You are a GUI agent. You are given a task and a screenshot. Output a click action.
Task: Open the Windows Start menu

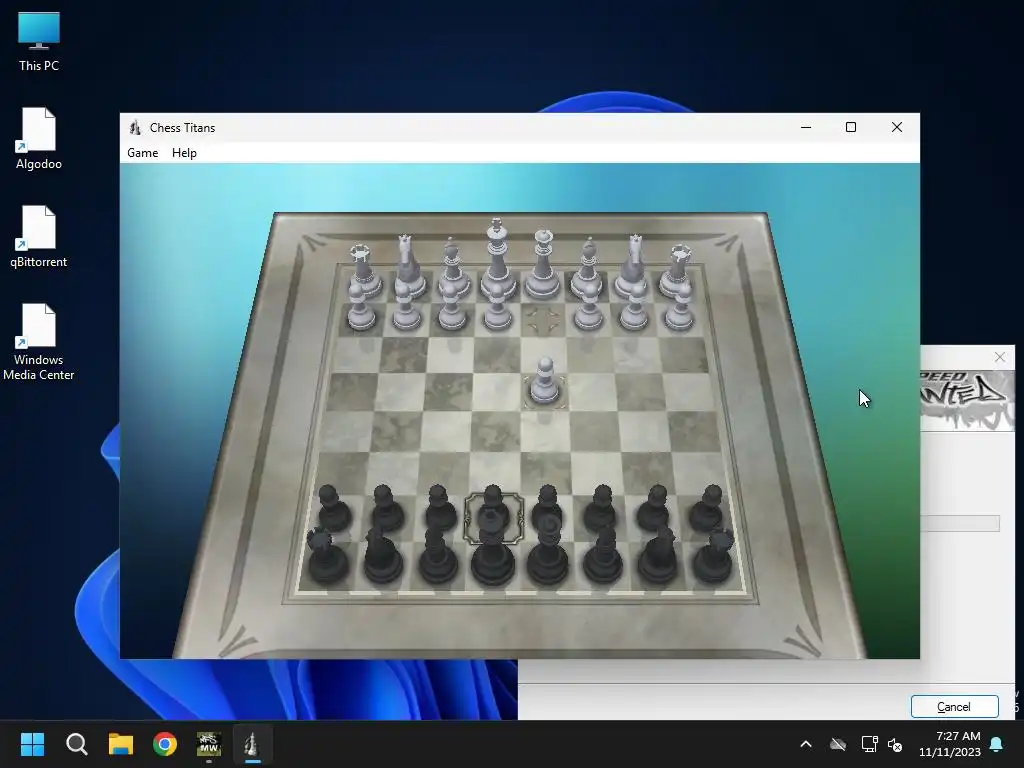coord(32,744)
